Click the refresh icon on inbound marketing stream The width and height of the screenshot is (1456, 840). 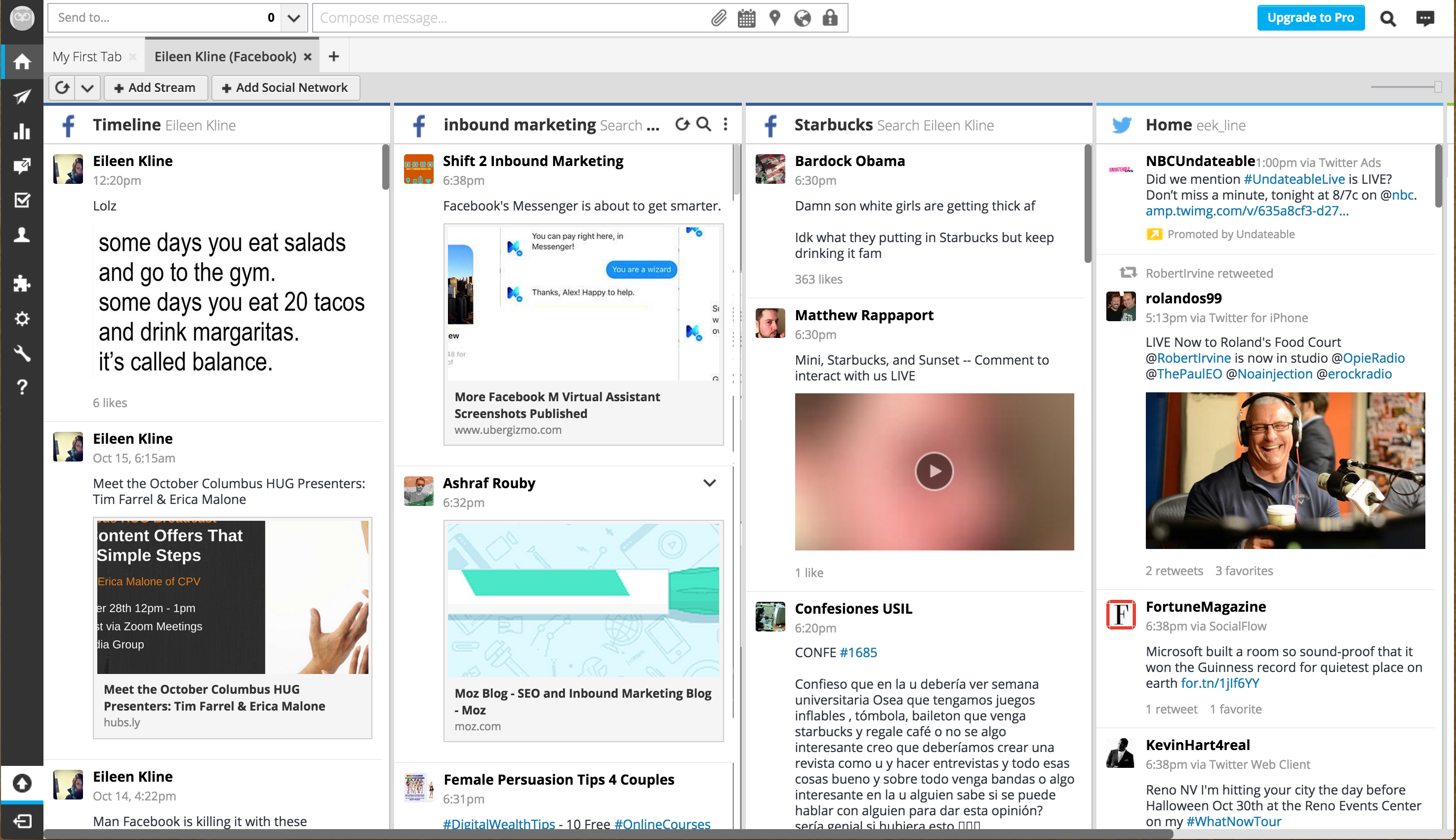pos(682,124)
